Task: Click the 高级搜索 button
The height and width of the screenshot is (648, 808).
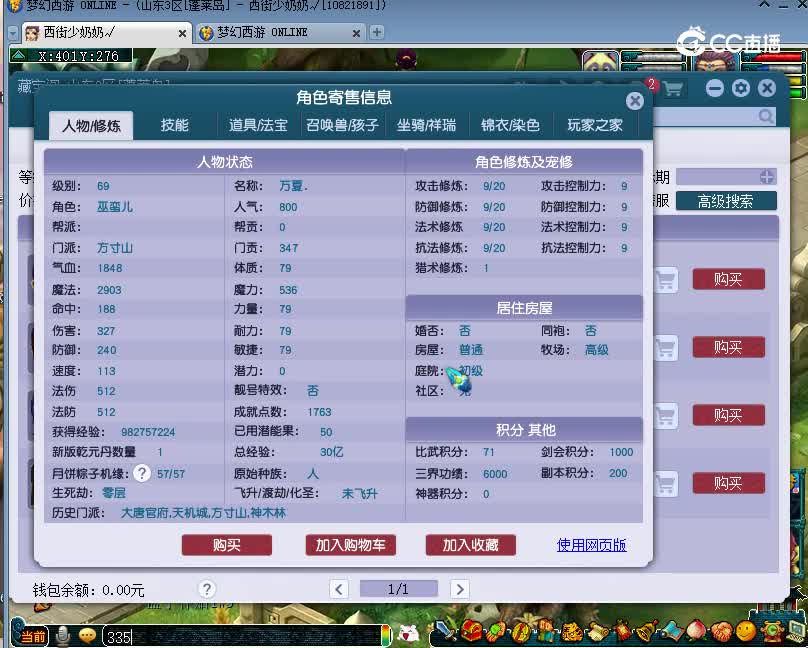Action: pyautogui.click(x=726, y=201)
